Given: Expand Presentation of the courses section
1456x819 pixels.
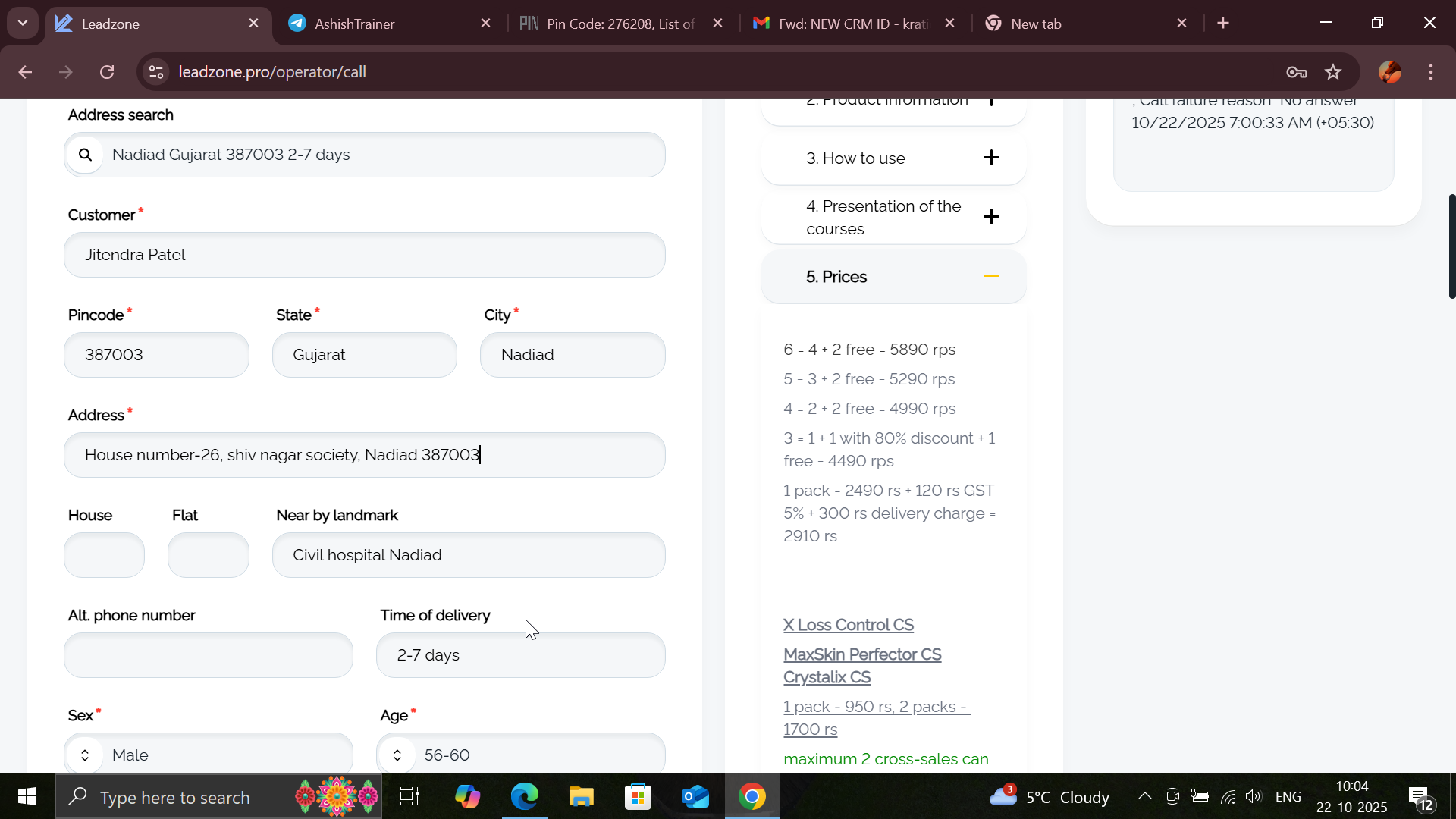Looking at the screenshot, I should point(990,217).
